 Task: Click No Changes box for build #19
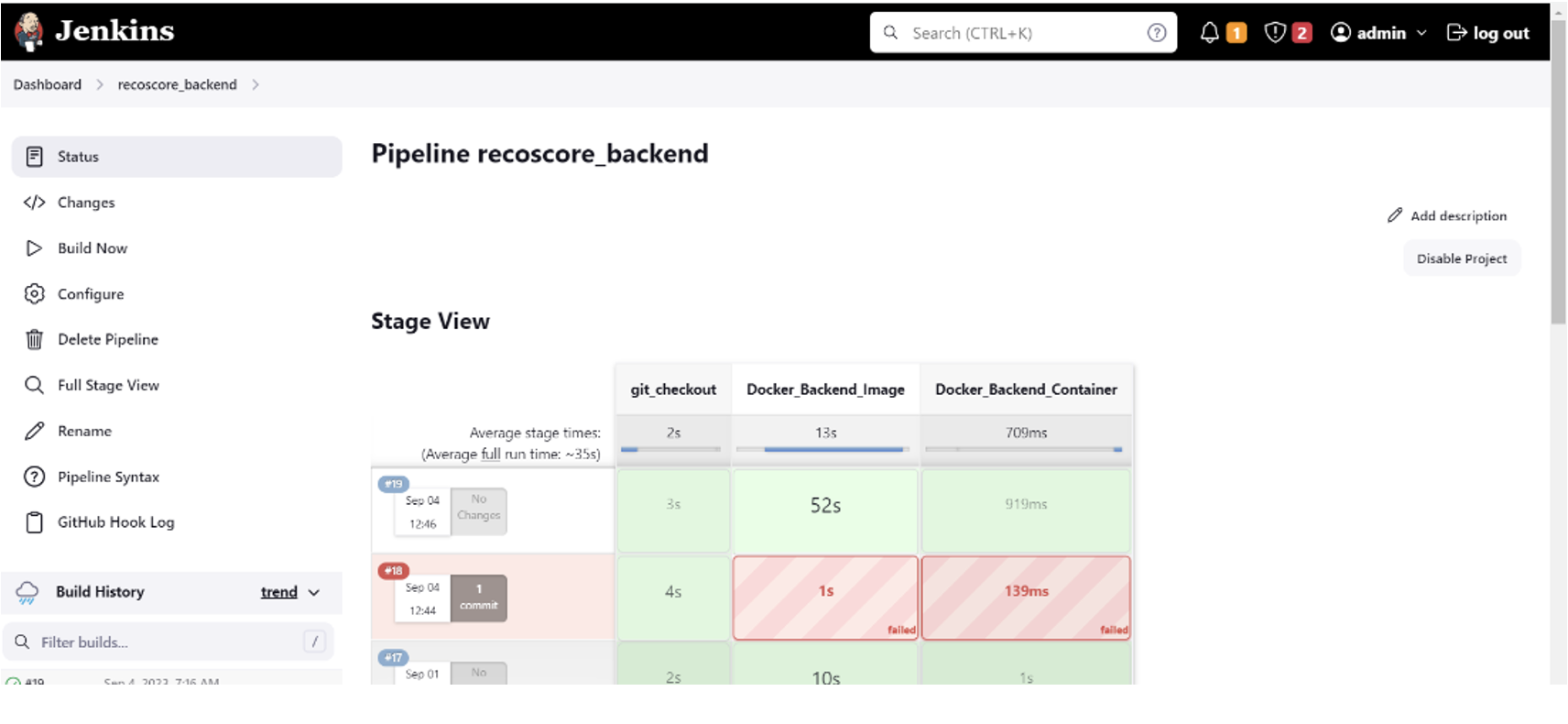coord(478,510)
